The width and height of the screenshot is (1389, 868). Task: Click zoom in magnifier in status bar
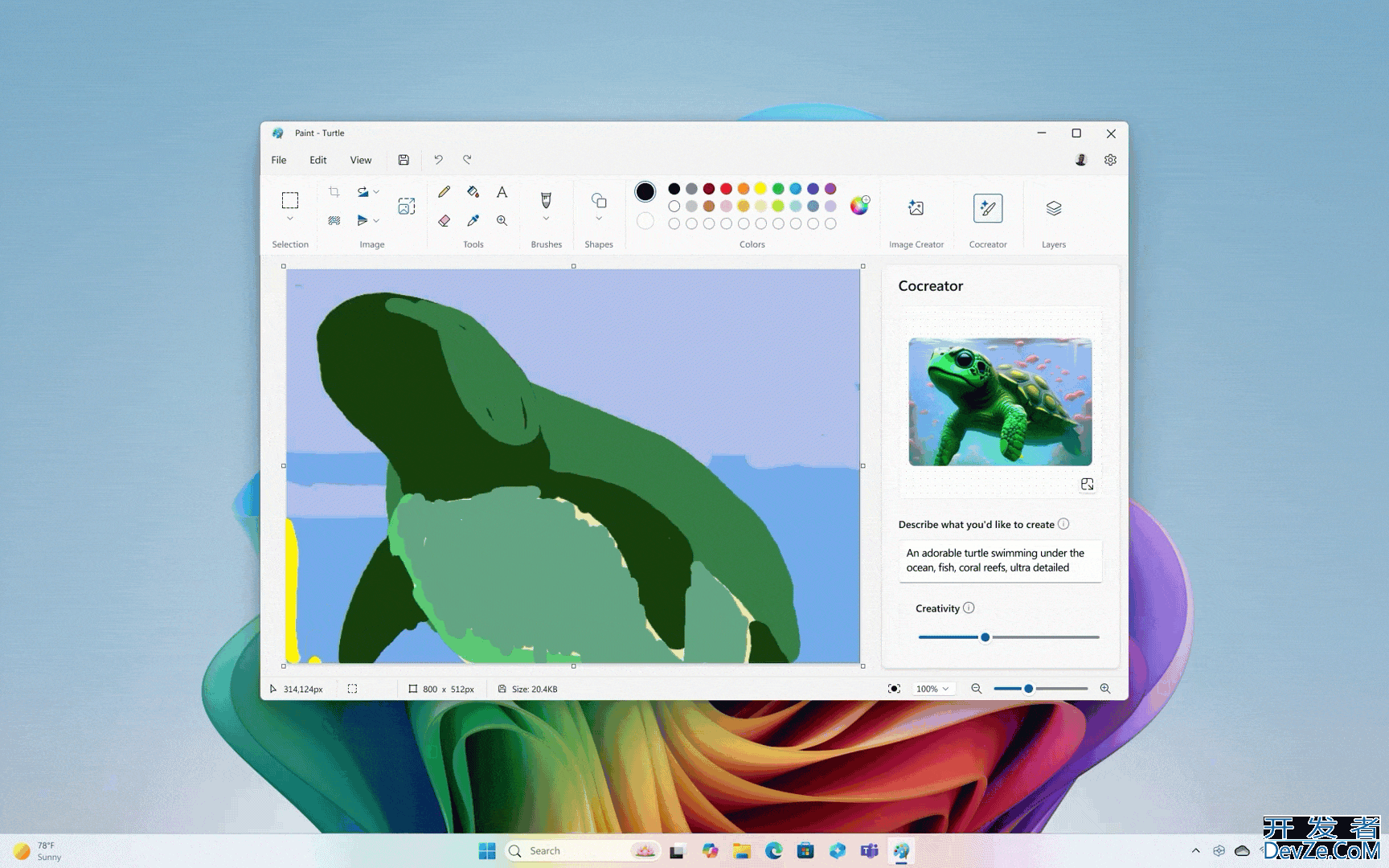pos(1105,689)
